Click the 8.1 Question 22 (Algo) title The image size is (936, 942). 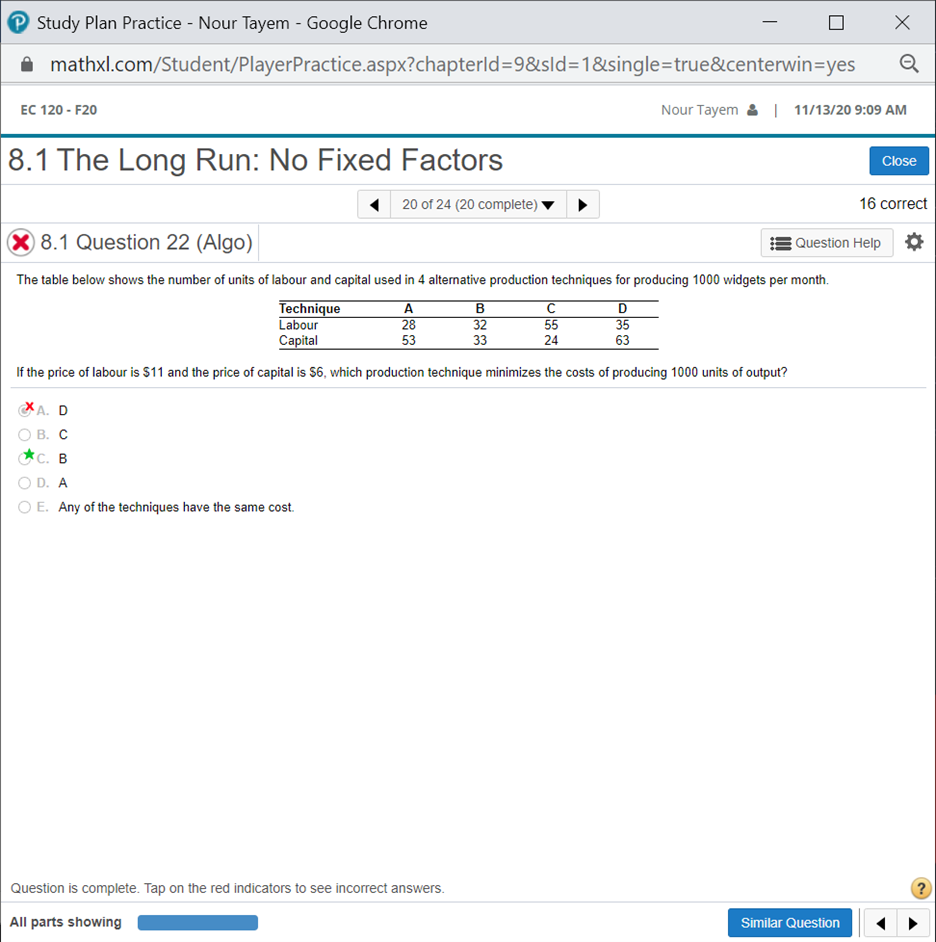coord(147,242)
